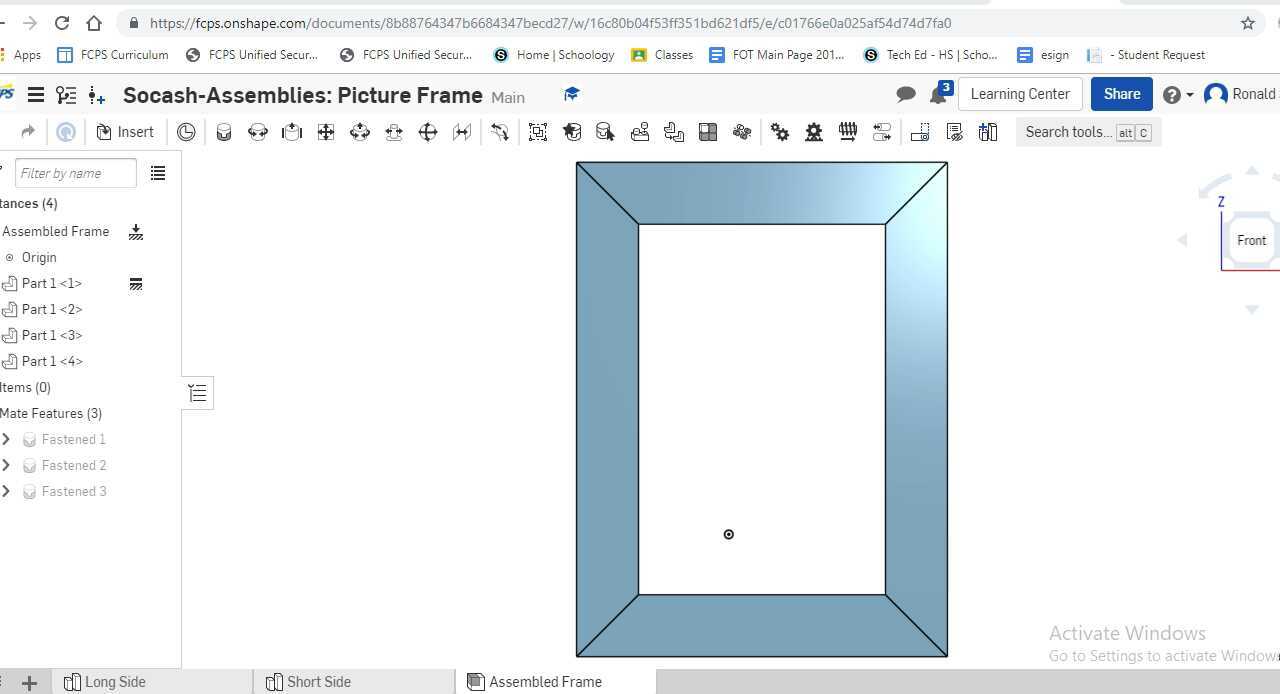1280x694 pixels.
Task: Open the document hamburger menu
Action: point(36,94)
